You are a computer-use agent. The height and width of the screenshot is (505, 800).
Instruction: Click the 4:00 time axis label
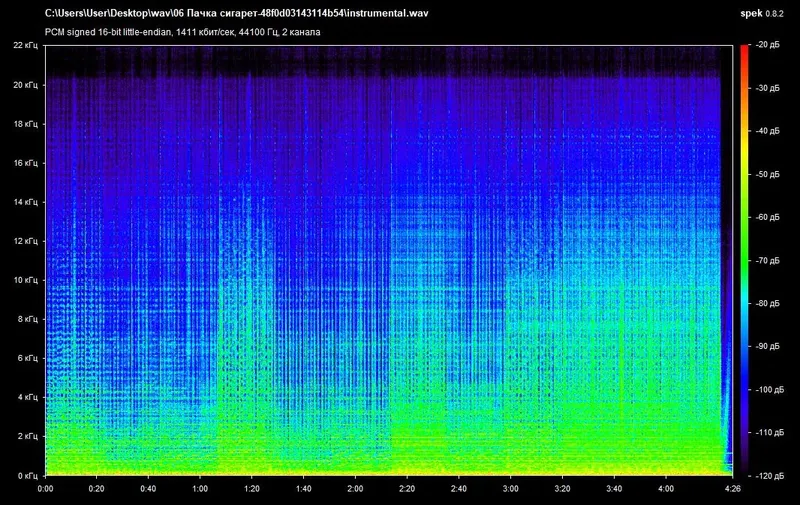pos(665,489)
